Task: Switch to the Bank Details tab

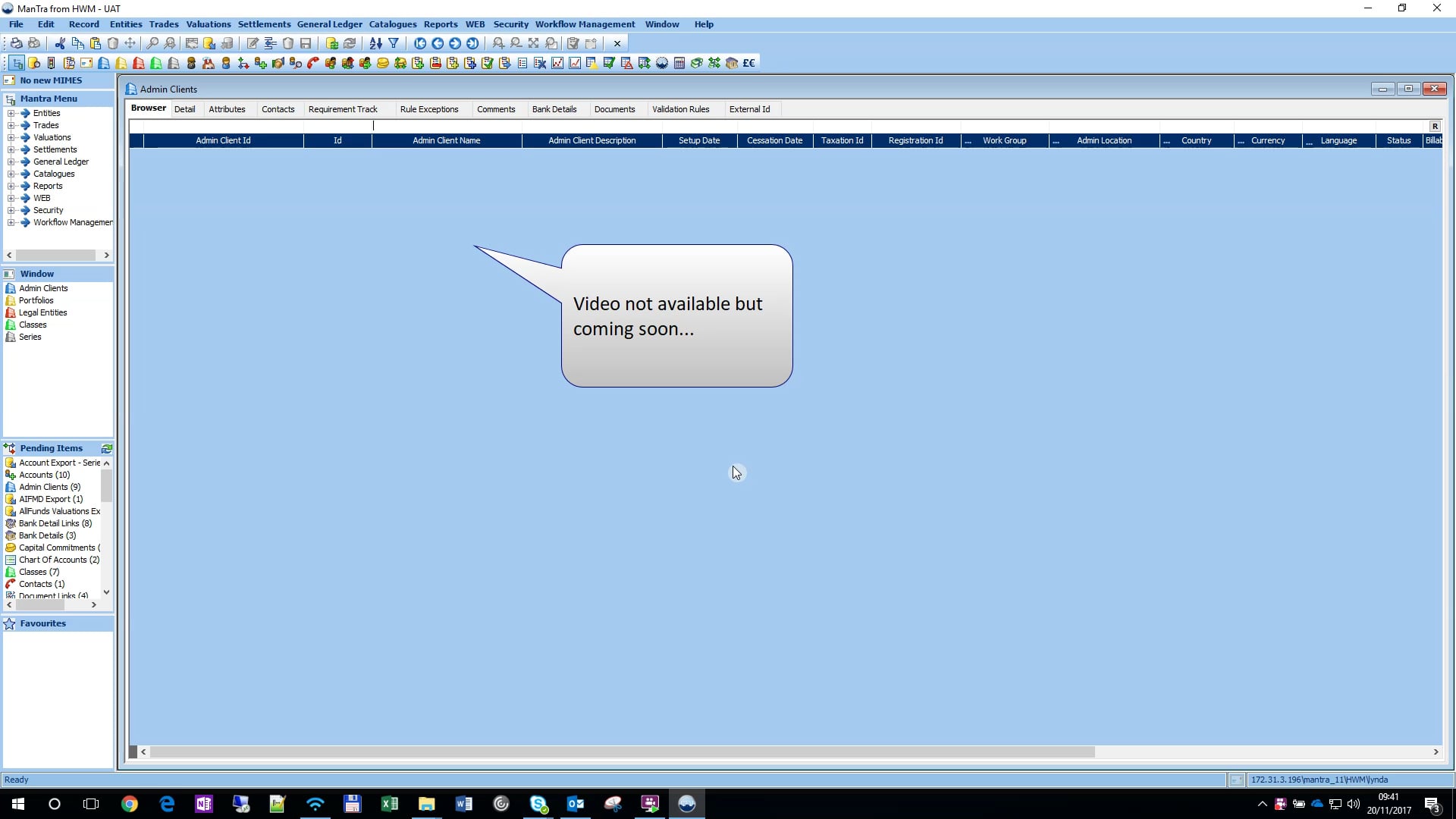Action: (x=554, y=109)
